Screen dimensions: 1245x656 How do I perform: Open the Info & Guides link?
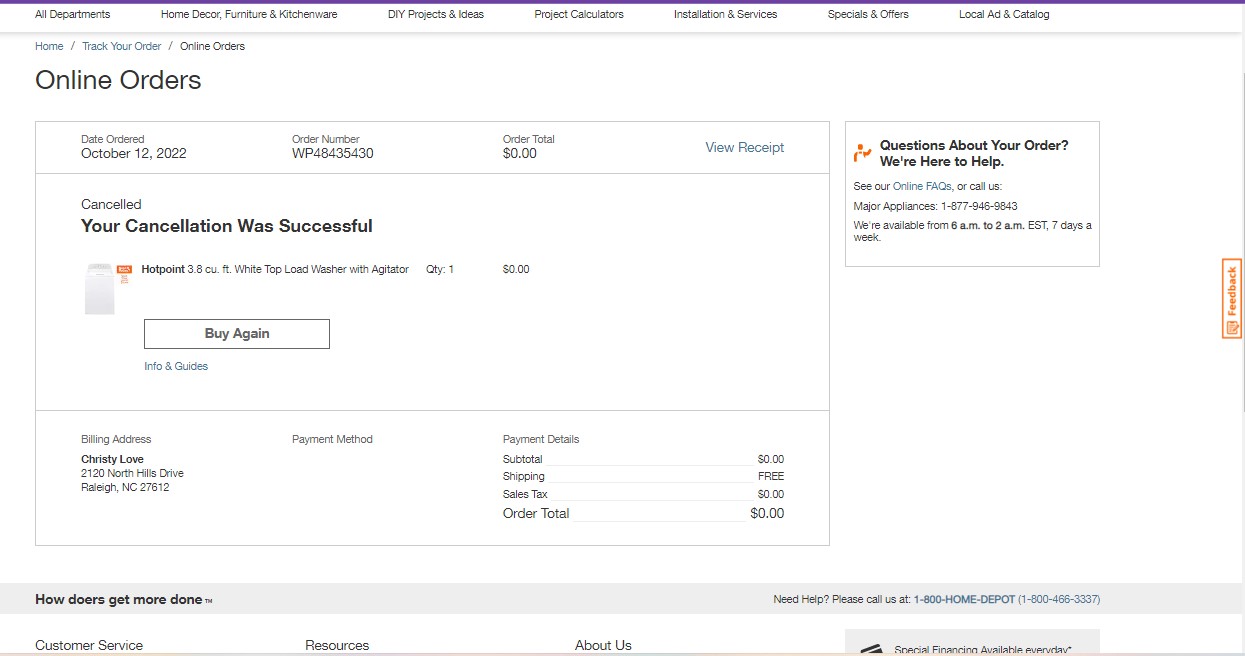176,366
